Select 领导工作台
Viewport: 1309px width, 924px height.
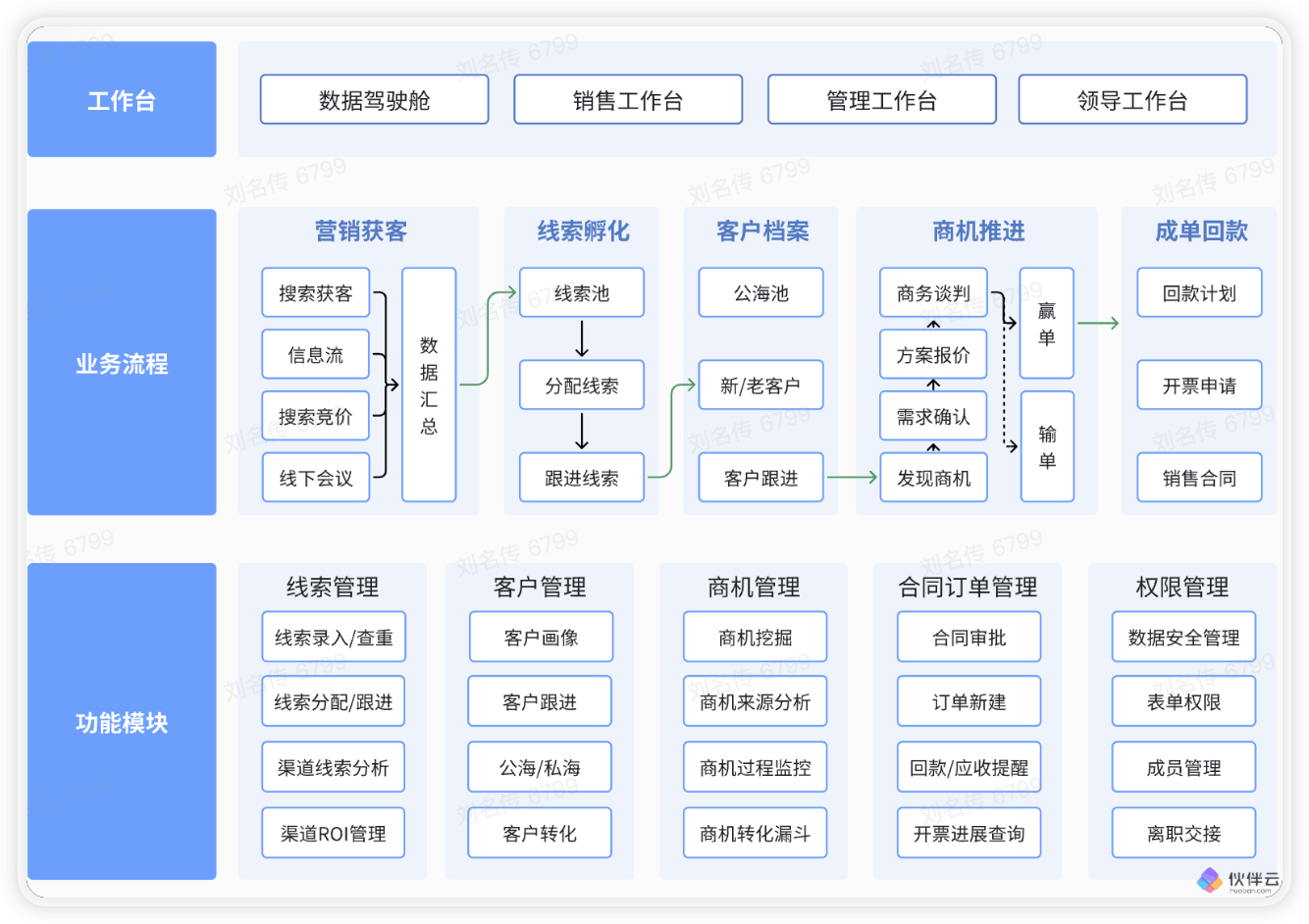tap(1132, 100)
